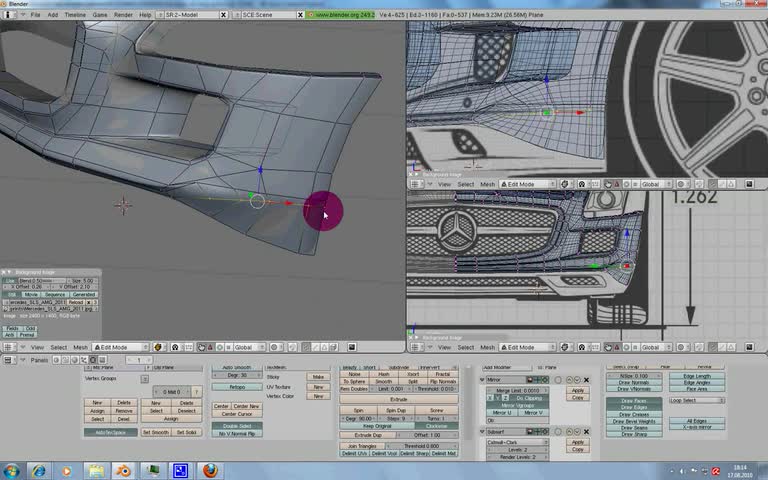This screenshot has width=768, height=480.
Task: Open the Mesh menu in bottom-left header
Action: coord(82,347)
